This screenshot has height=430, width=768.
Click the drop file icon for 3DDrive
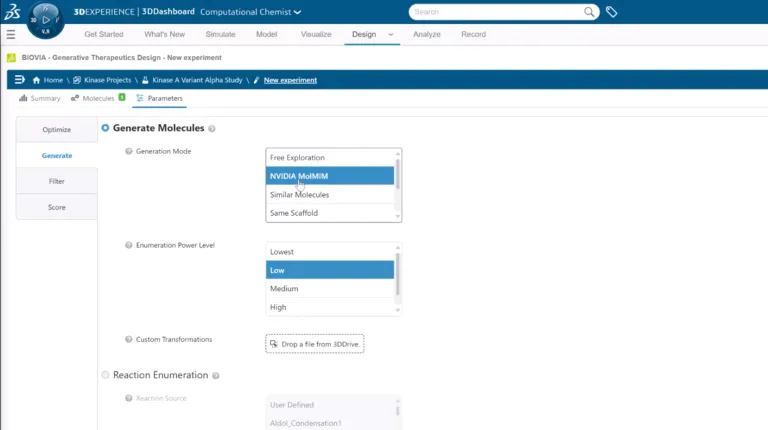(x=274, y=344)
